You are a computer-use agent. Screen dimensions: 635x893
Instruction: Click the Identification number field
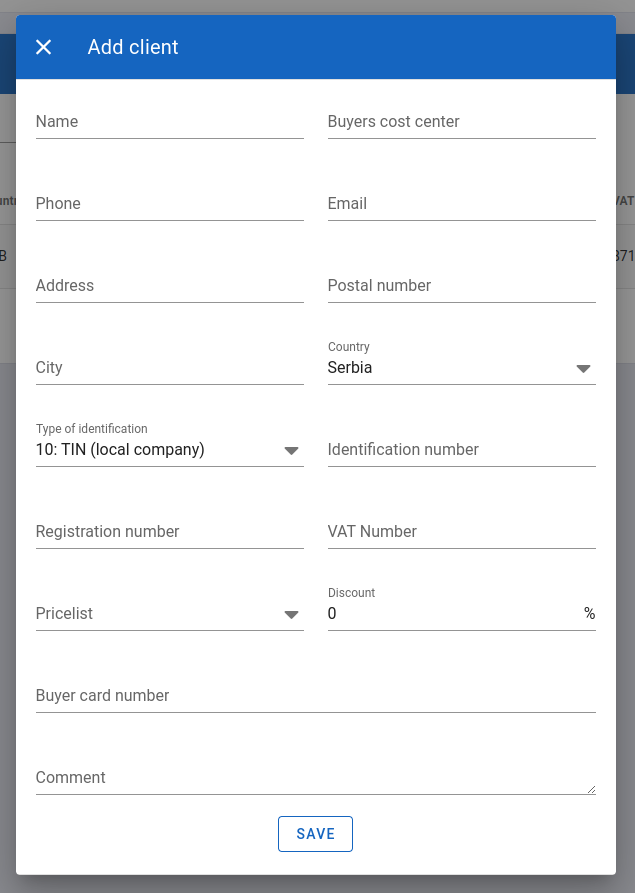tap(462, 450)
